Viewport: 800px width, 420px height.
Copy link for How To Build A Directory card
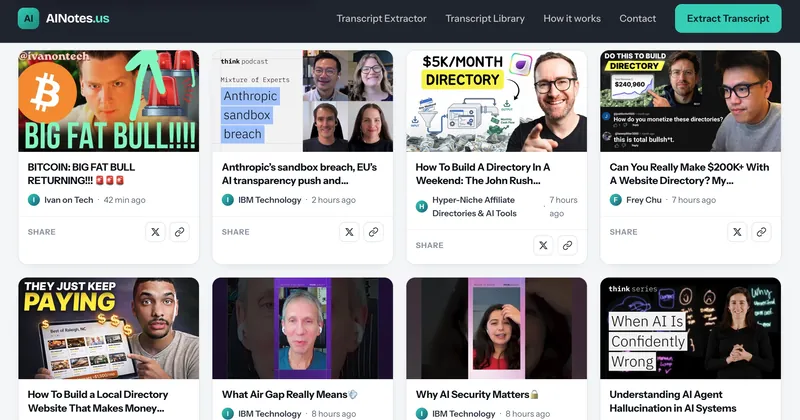[567, 245]
